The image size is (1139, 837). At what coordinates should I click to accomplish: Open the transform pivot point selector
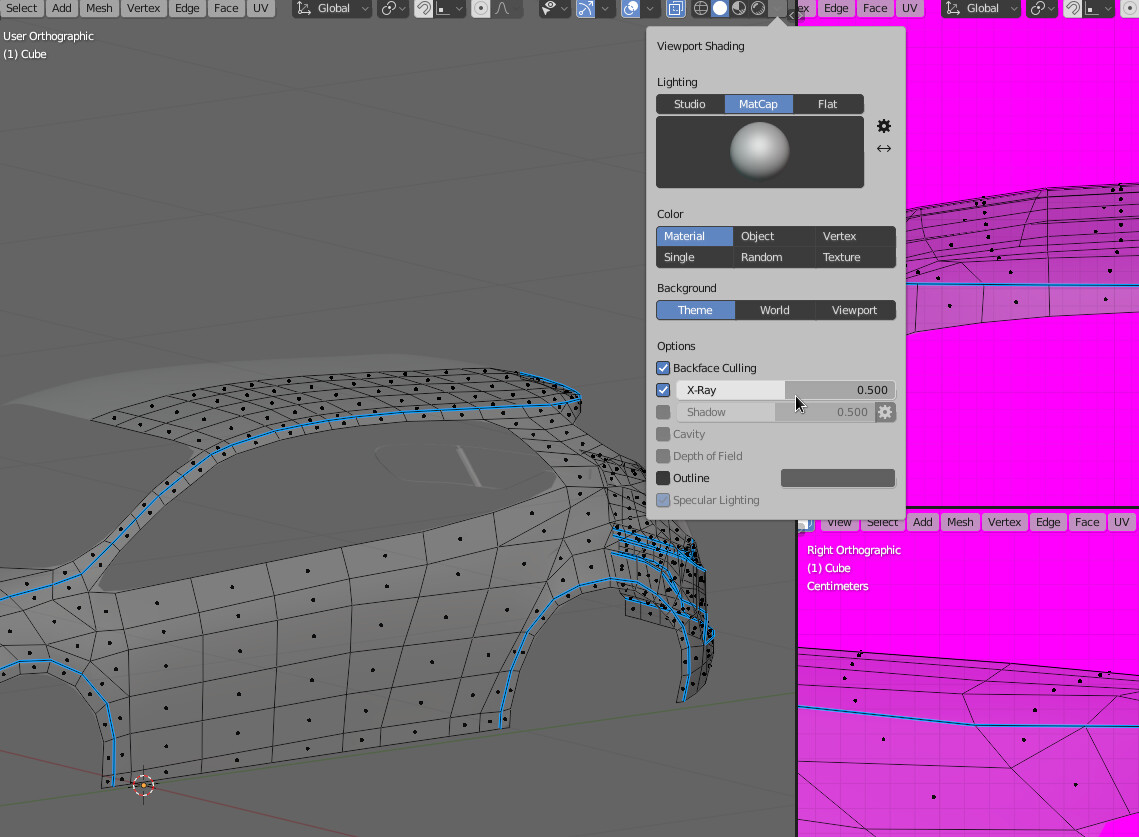point(392,8)
